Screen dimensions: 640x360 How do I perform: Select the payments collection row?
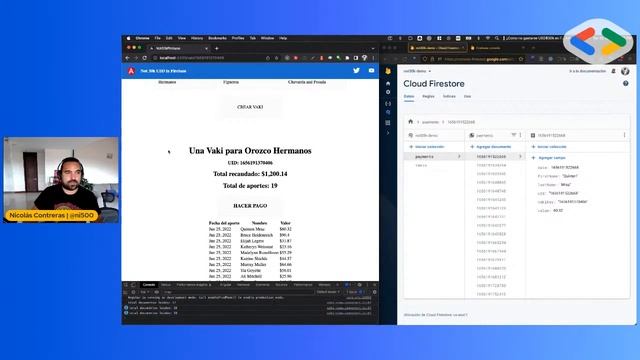(x=434, y=156)
